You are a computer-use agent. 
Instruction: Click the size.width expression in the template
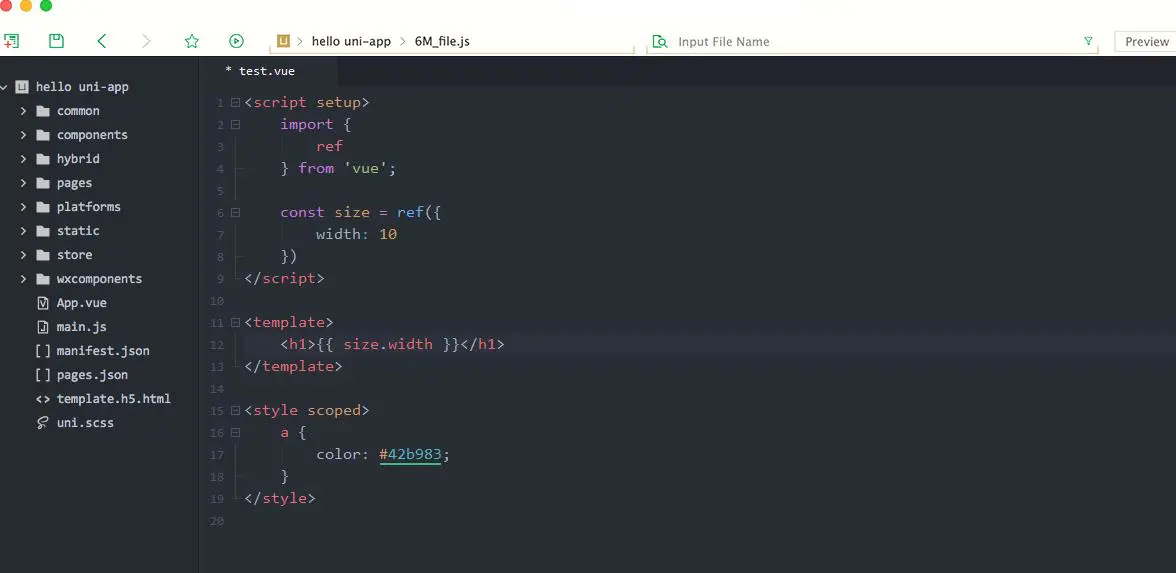tap(388, 344)
